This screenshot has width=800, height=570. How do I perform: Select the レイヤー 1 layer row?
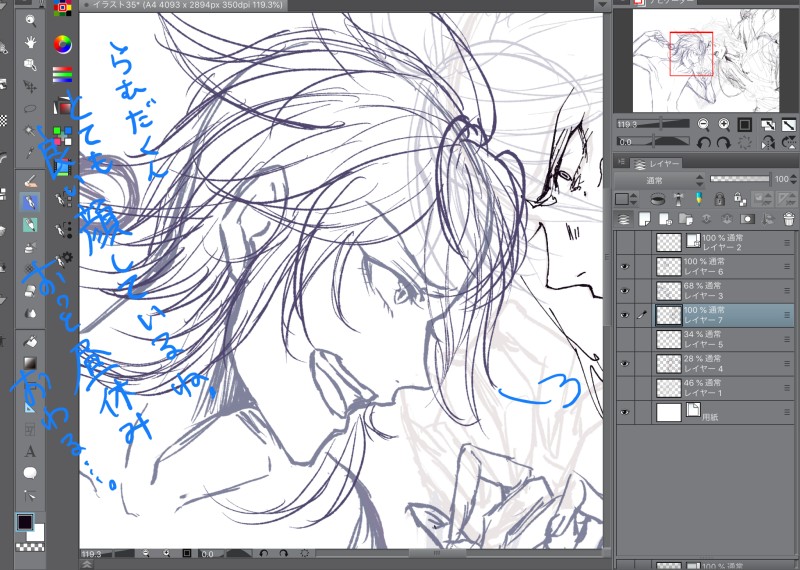[x=723, y=388]
